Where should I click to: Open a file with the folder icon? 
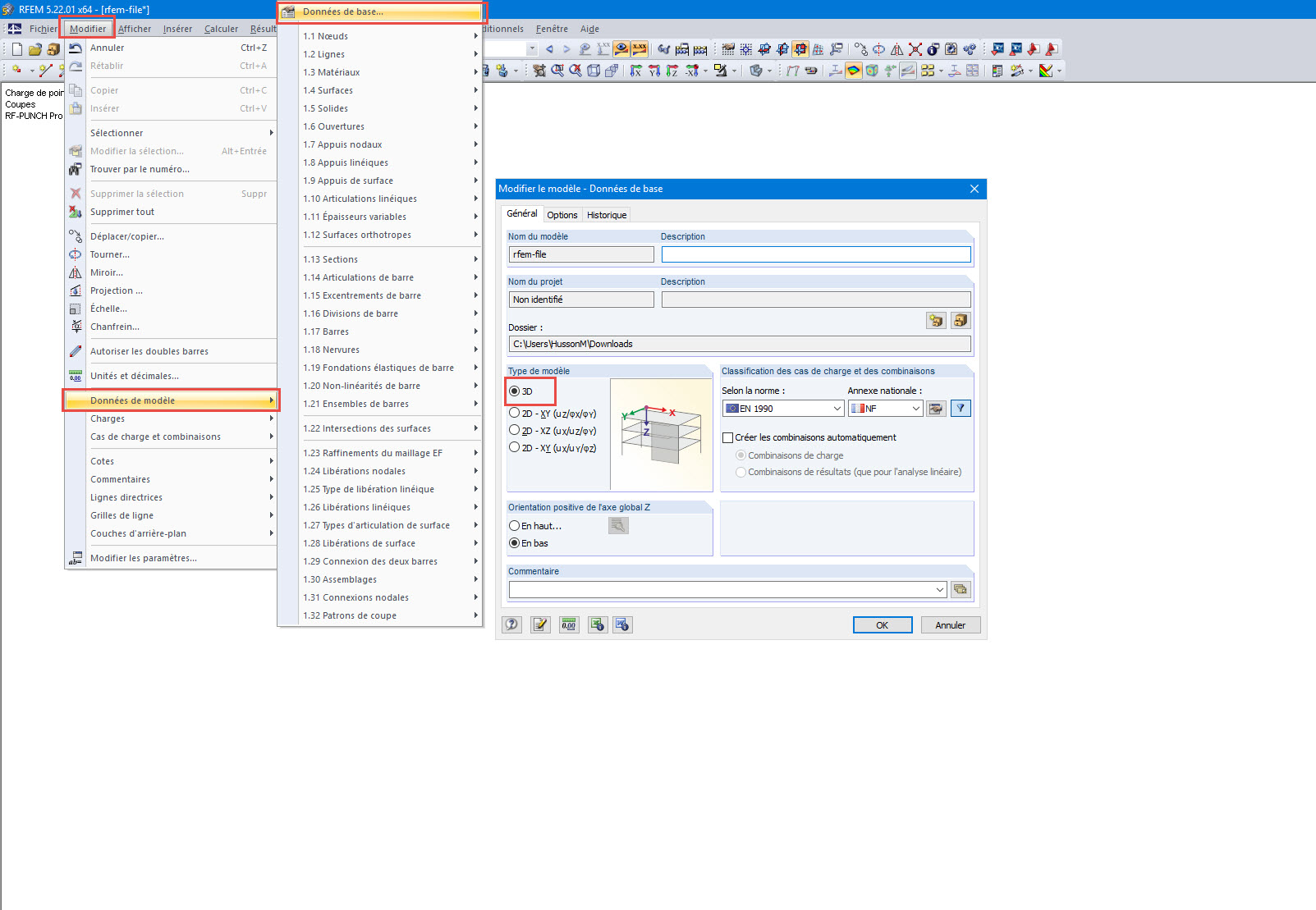(35, 49)
